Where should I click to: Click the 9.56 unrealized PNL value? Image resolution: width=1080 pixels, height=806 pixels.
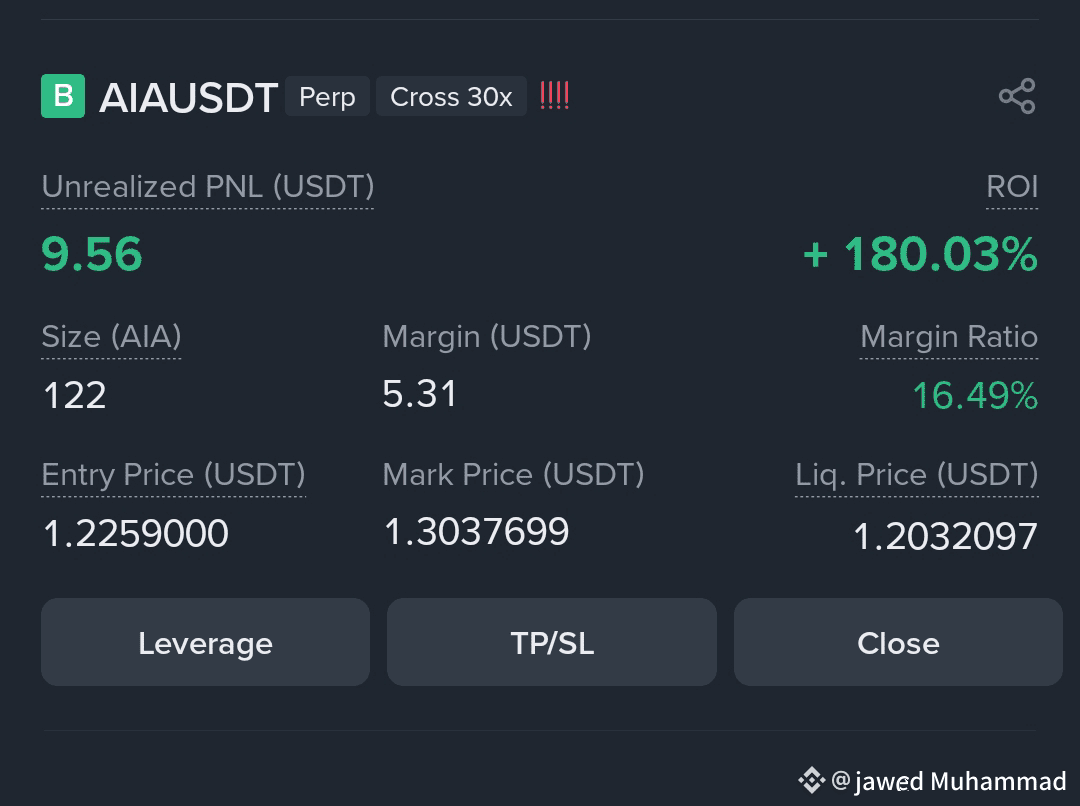[x=92, y=254]
